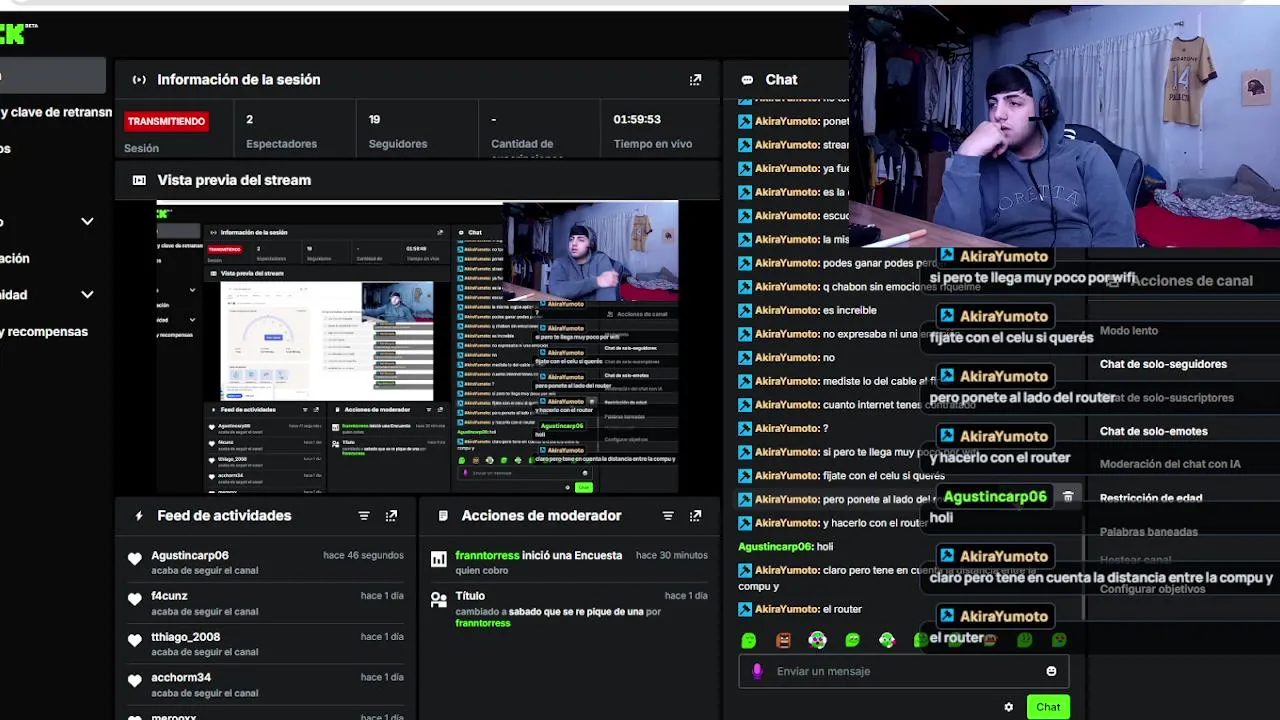Delete message via trash icon beside Agustincarp06
Image resolution: width=1280 pixels, height=720 pixels.
click(x=1068, y=497)
